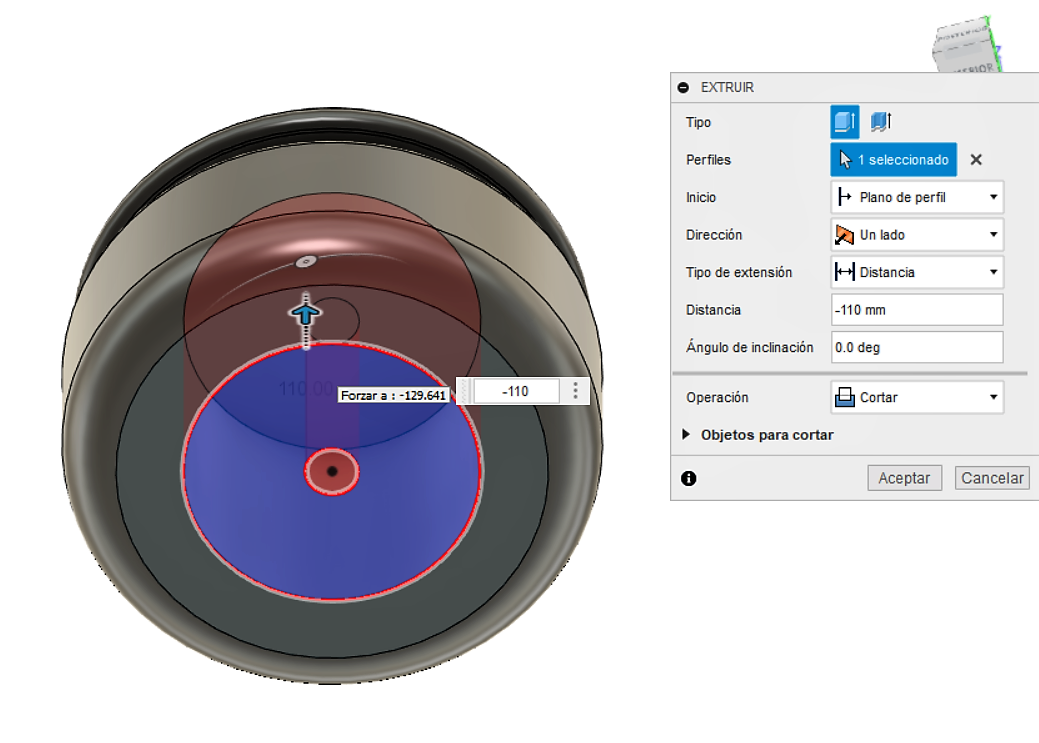Open the 'Tipo de extensión' Distancia dropdown
1039x743 pixels.
click(917, 272)
